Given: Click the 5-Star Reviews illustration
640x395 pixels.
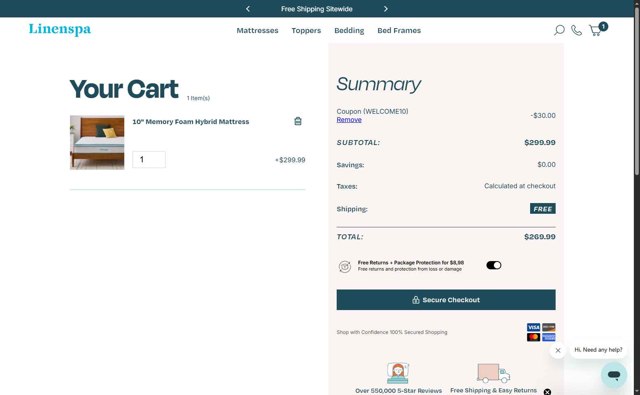Looking at the screenshot, I should click(x=398, y=373).
